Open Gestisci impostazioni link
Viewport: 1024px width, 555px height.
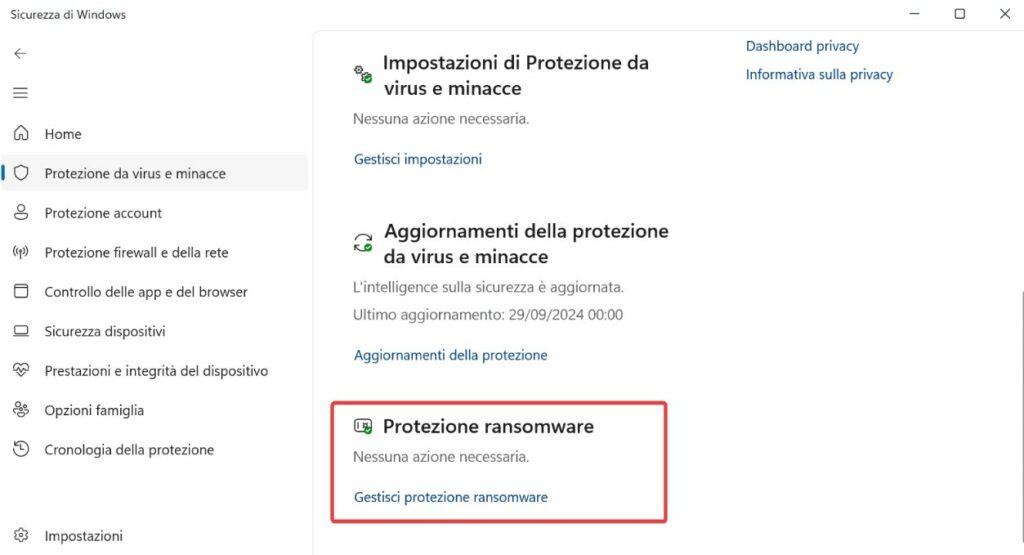coord(418,159)
